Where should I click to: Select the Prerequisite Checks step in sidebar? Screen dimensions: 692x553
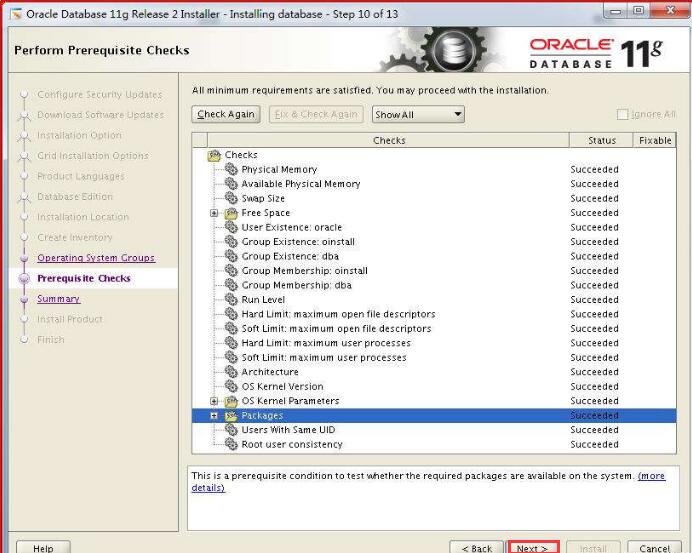pos(84,278)
